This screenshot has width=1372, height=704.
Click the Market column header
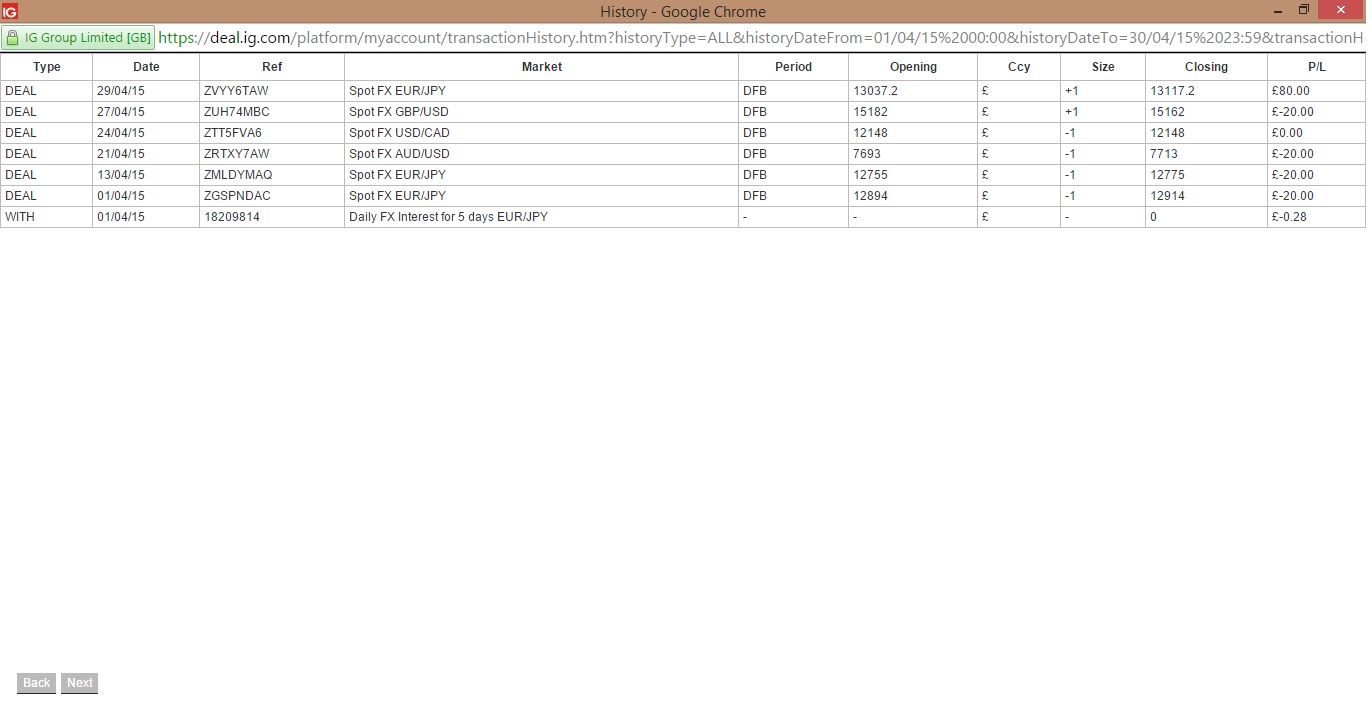tap(542, 67)
